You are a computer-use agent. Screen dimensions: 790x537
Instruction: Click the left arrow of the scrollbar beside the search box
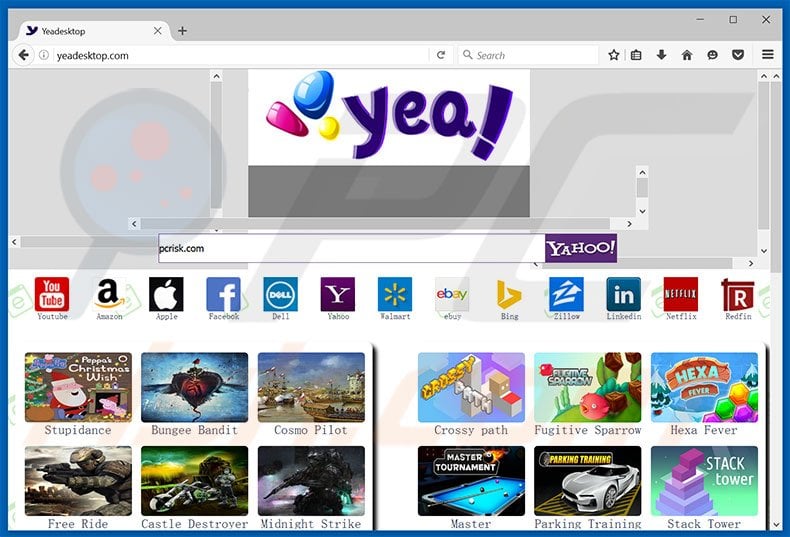[14, 242]
